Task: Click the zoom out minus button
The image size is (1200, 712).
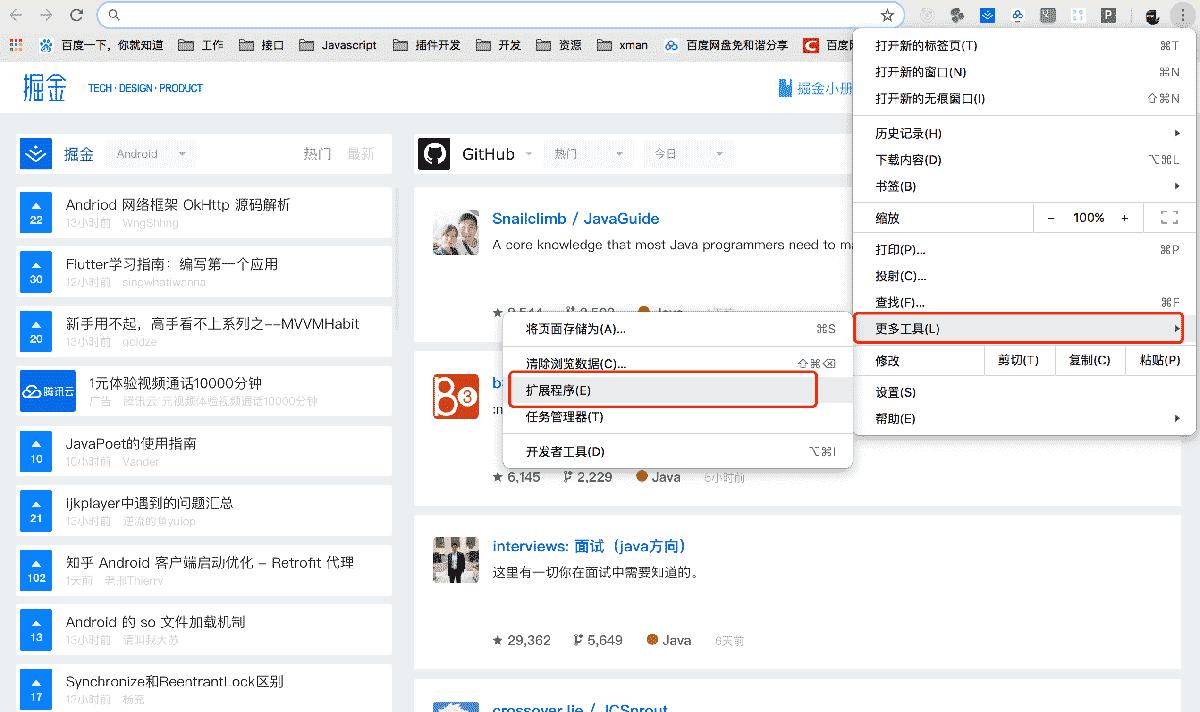Action: point(1051,218)
